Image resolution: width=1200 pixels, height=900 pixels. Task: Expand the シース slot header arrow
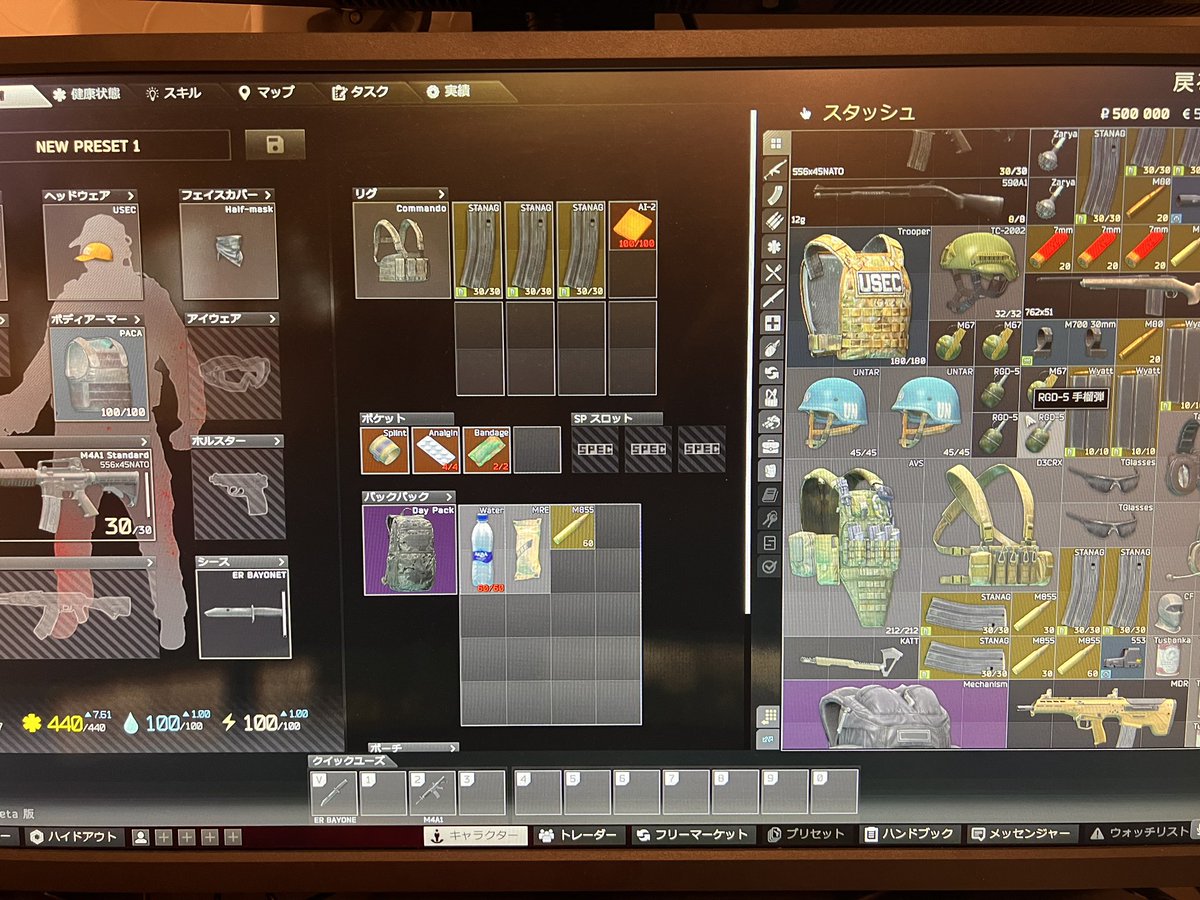click(x=280, y=562)
